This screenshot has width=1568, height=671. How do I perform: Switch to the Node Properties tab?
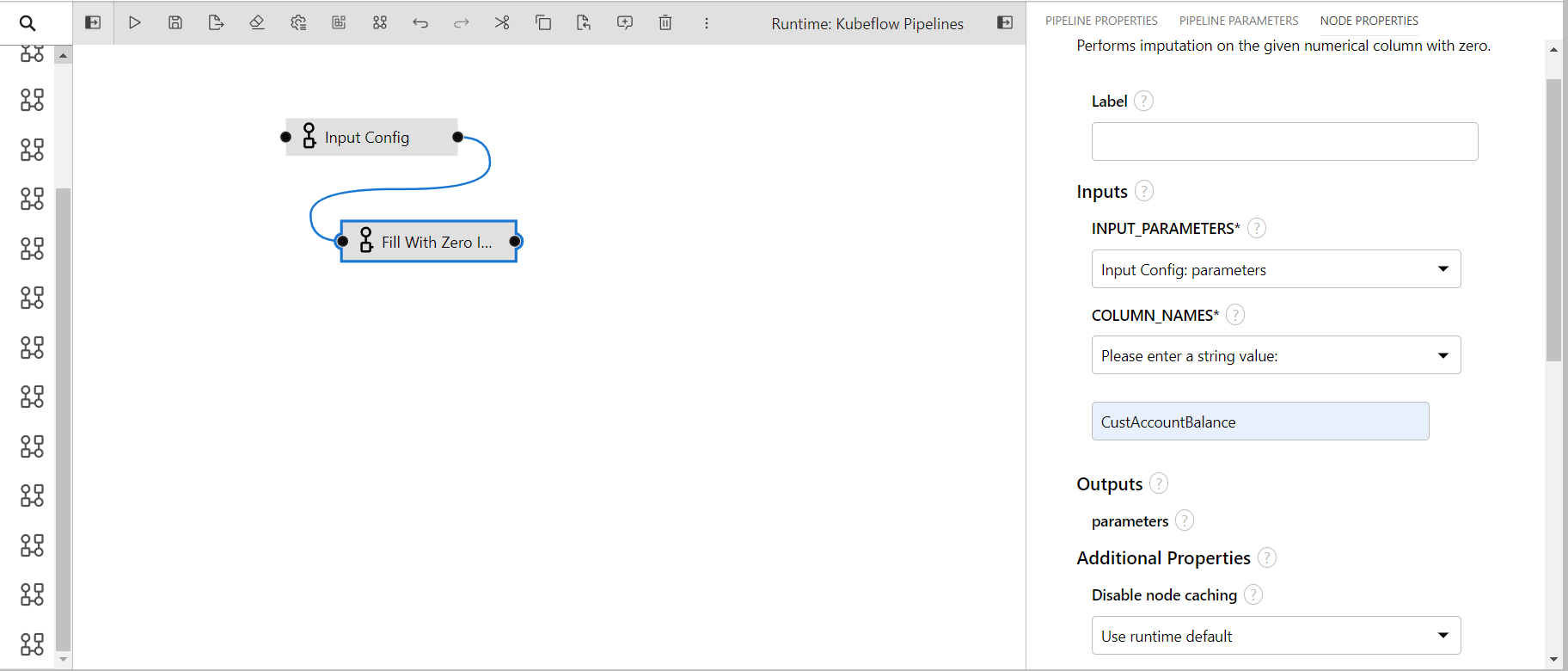(1369, 21)
